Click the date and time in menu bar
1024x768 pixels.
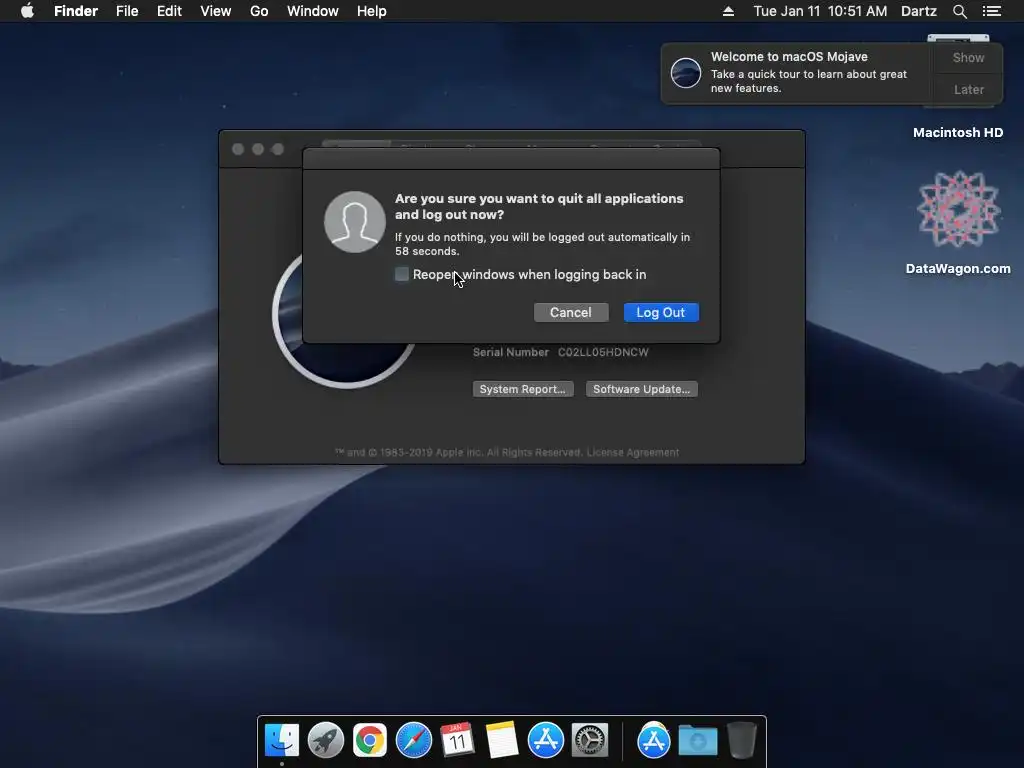[820, 11]
